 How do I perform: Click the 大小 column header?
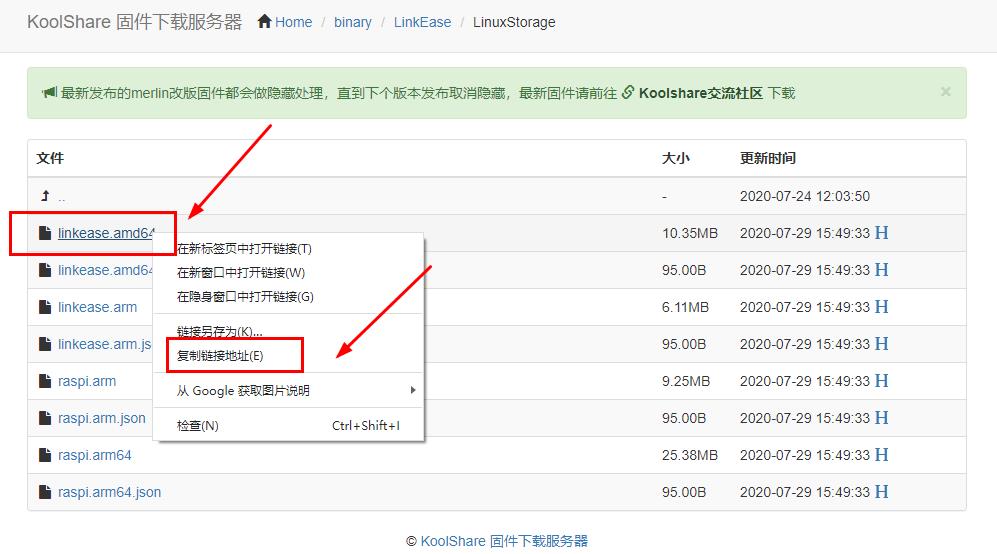(x=675, y=158)
